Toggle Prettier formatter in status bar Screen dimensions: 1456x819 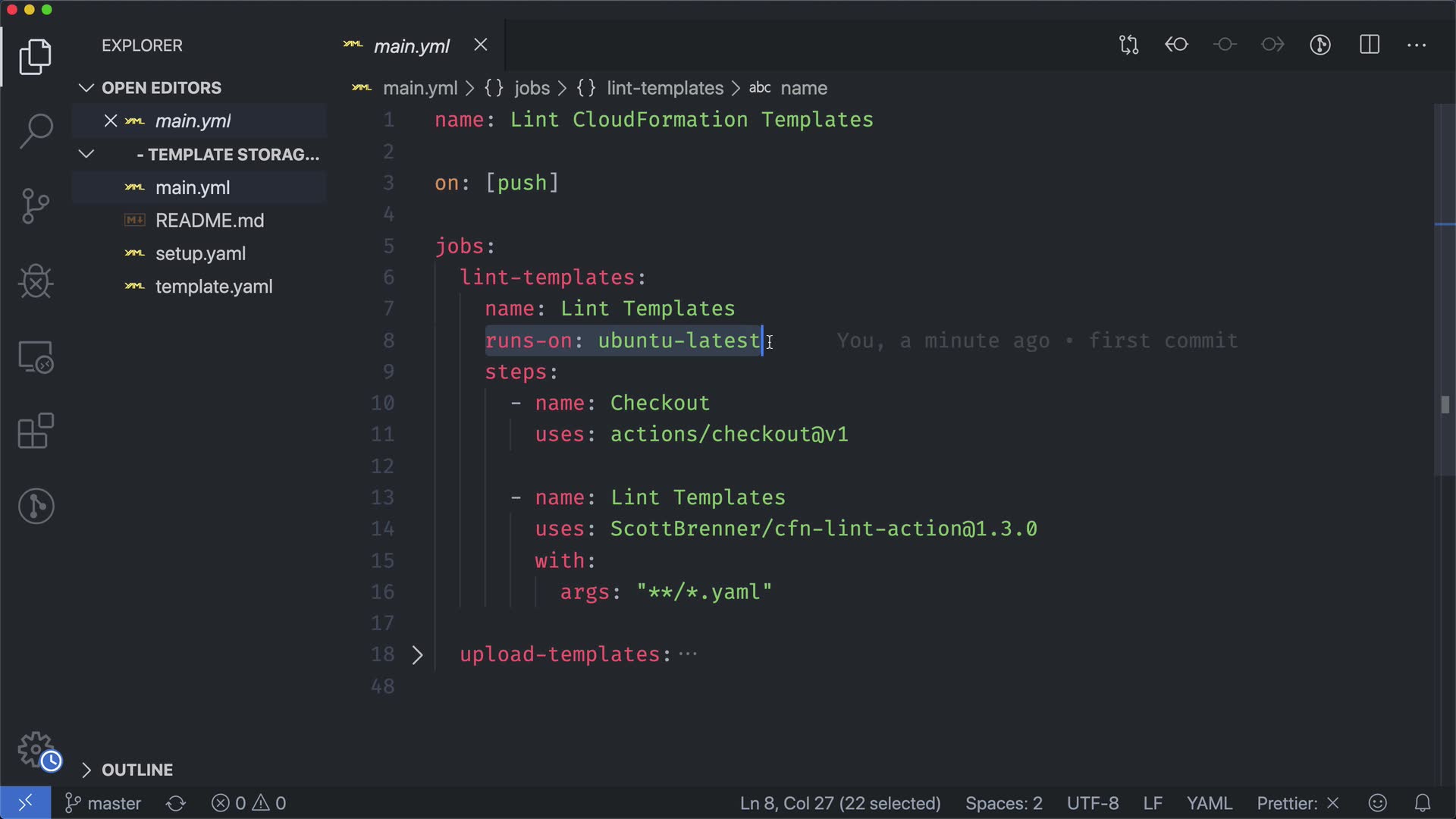(1298, 803)
